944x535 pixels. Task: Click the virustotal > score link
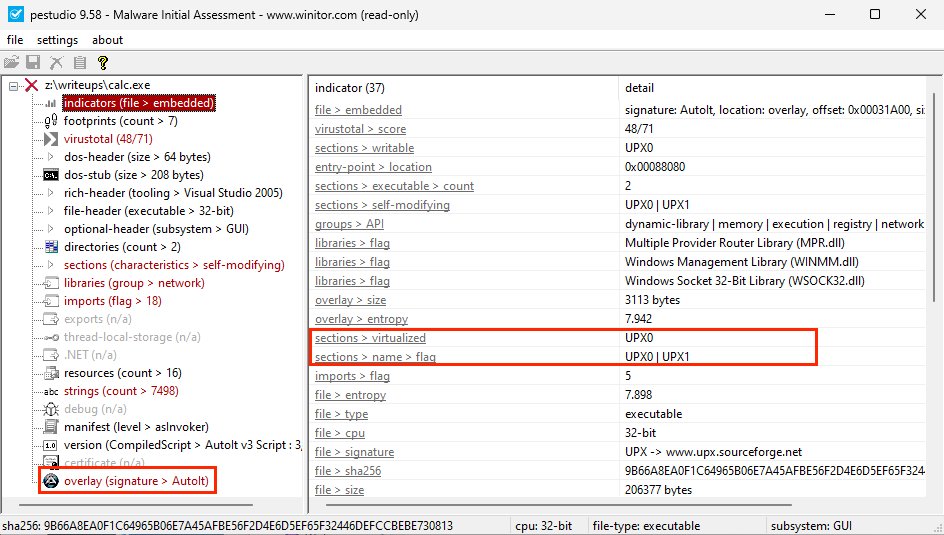pos(360,129)
